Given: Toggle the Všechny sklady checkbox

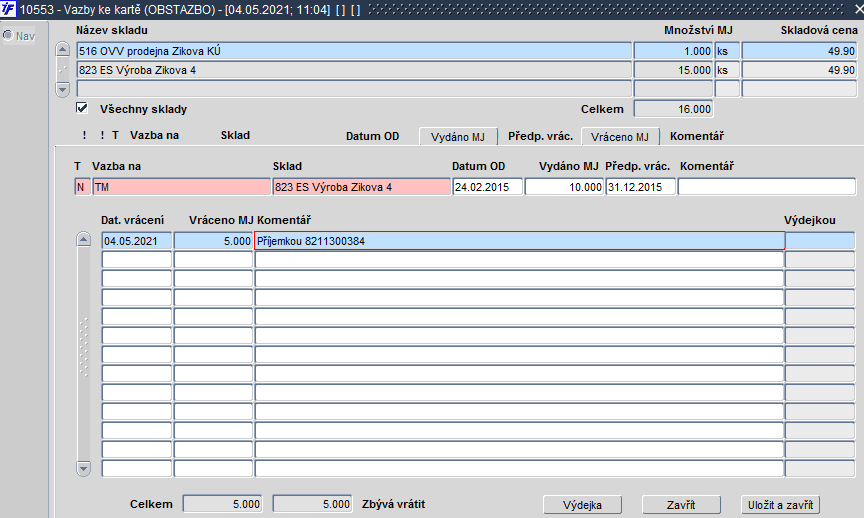Looking at the screenshot, I should [x=82, y=108].
